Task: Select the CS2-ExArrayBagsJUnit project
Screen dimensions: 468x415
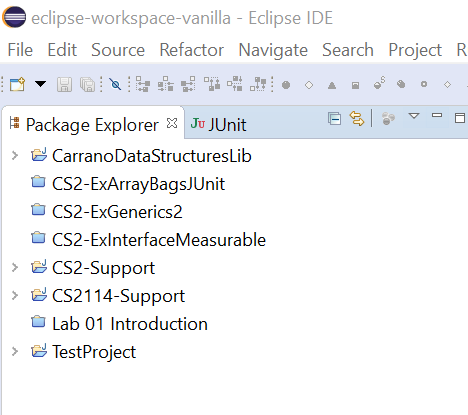Action: 138,184
